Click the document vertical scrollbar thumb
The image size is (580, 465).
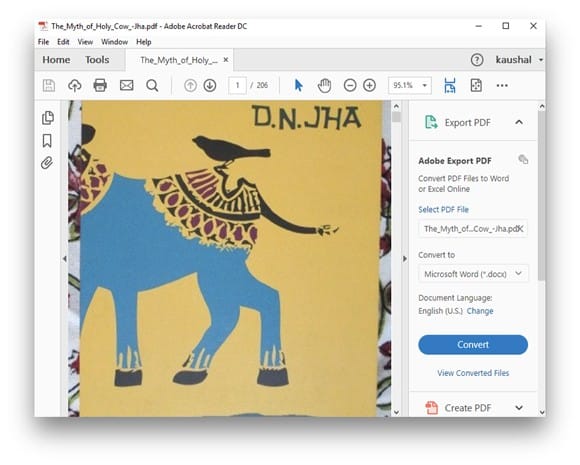coord(396,117)
